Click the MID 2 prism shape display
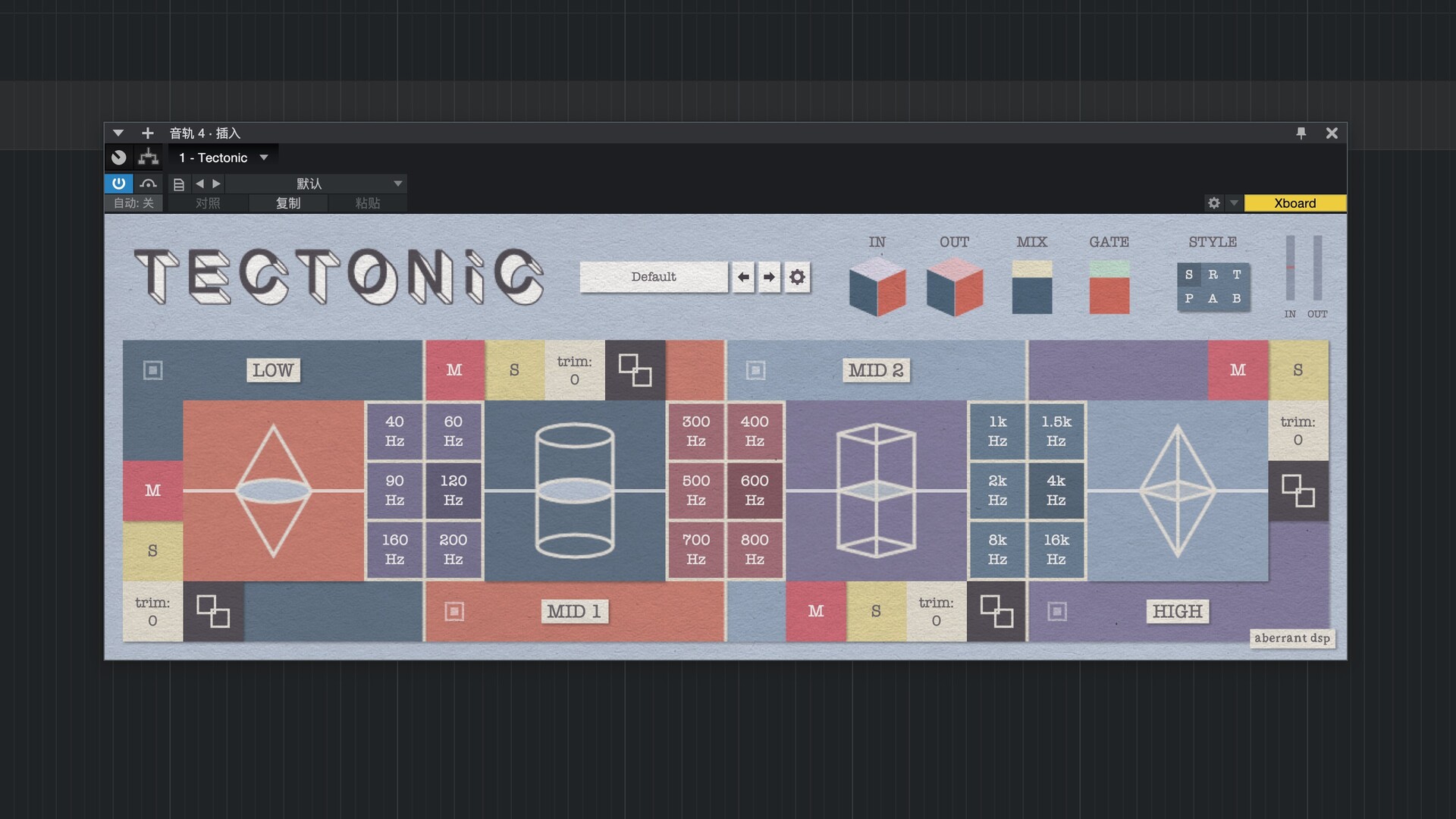The width and height of the screenshot is (1456, 819). point(876,491)
